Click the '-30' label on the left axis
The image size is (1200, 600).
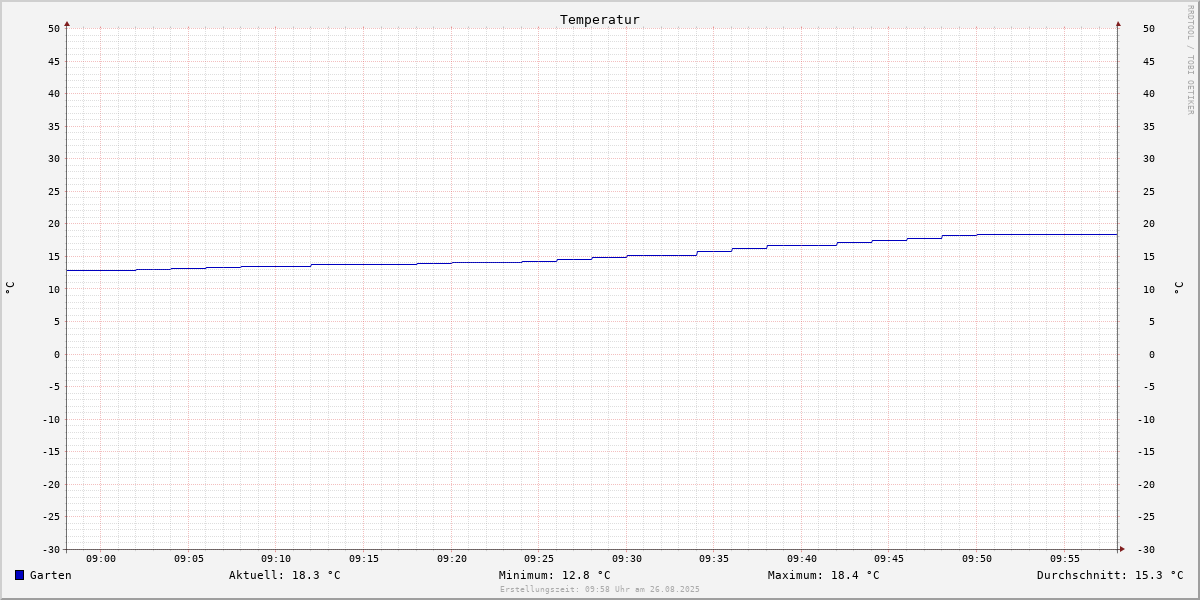click(x=51, y=550)
